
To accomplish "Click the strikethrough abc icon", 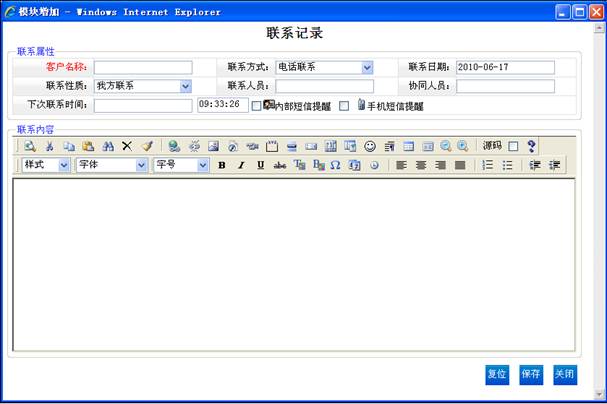I will click(x=279, y=165).
